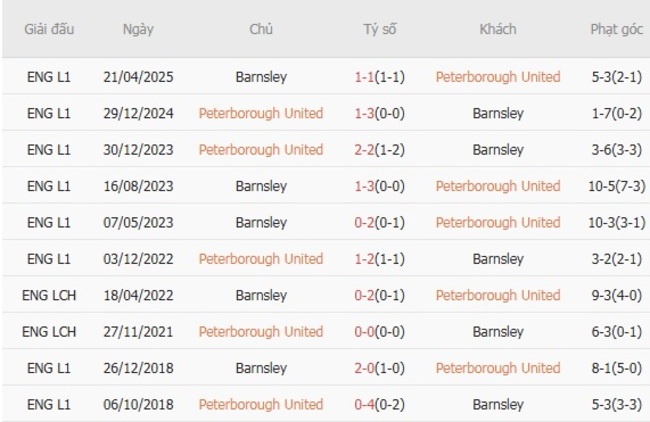Click Peterborough United in 03/12/2022 row
The width and height of the screenshot is (650, 422).
(x=261, y=259)
